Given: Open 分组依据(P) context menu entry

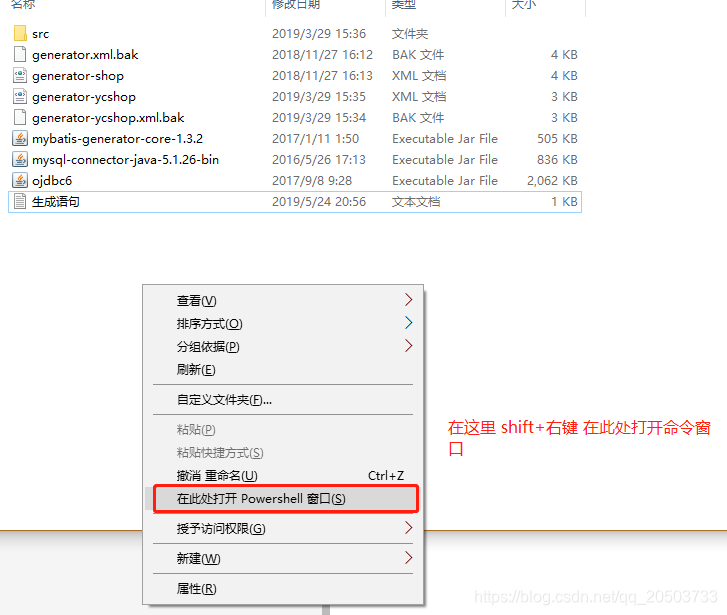Looking at the screenshot, I should [x=283, y=346].
